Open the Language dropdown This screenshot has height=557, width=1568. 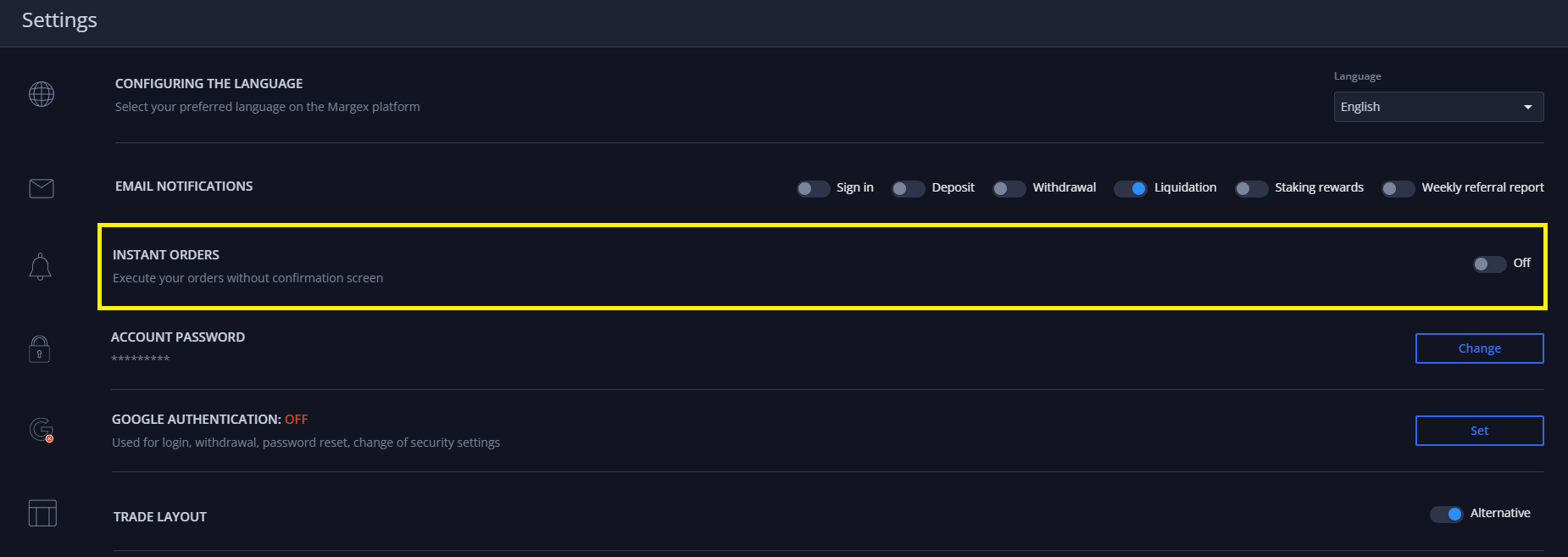tap(1437, 107)
